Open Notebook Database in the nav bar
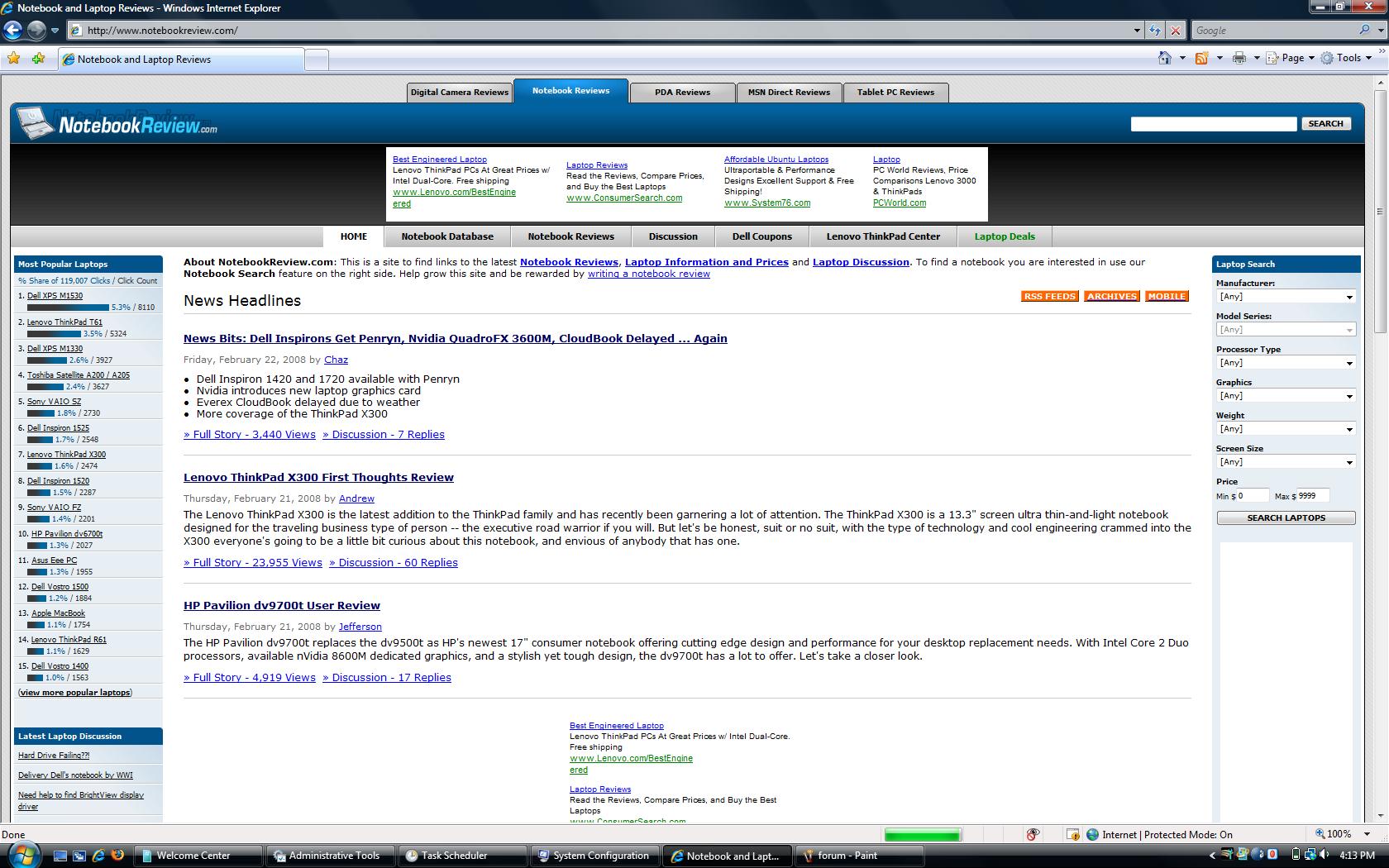Screen dimensions: 1389x868 tap(447, 236)
